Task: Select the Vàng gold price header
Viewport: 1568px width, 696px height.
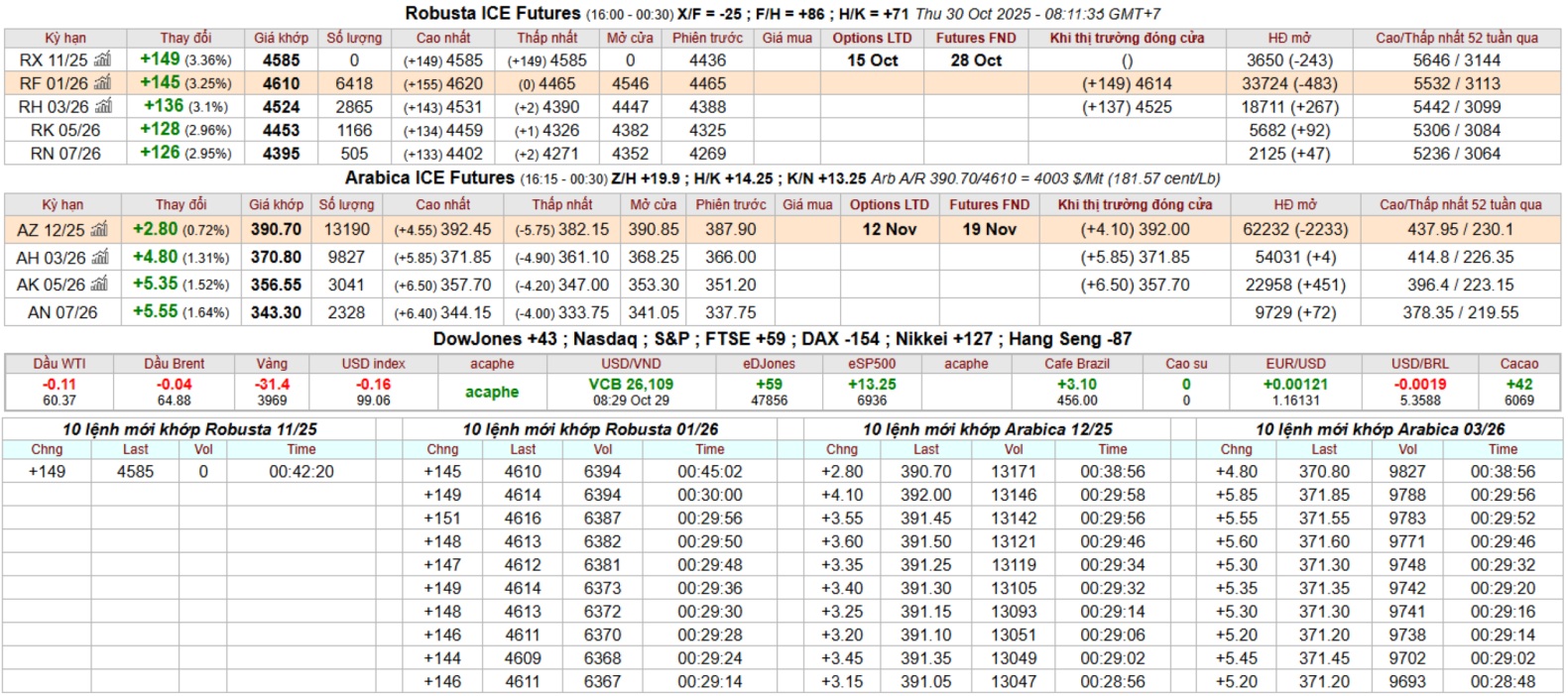Action: tap(272, 364)
